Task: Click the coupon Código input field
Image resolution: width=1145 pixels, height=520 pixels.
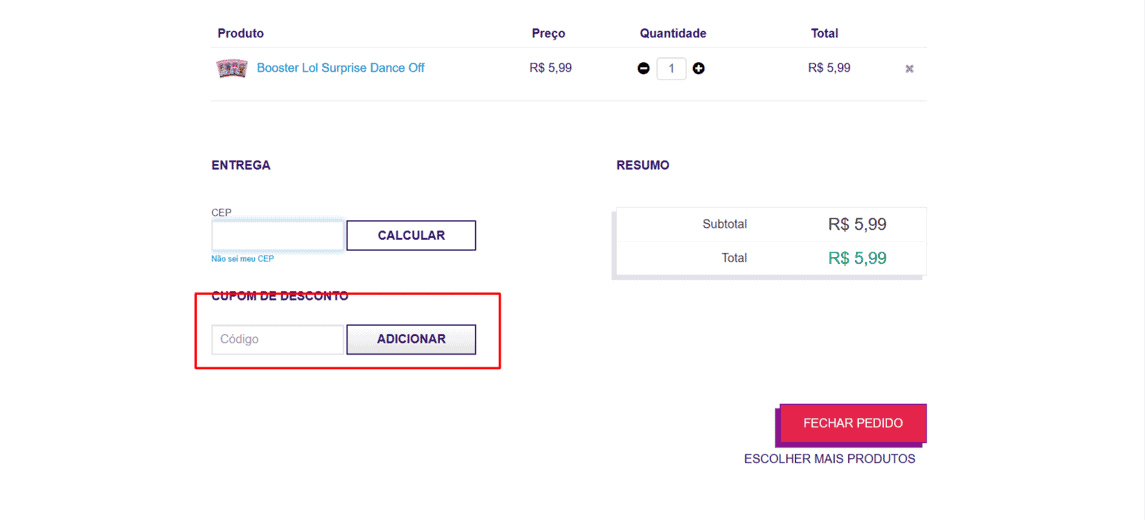Action: click(277, 340)
